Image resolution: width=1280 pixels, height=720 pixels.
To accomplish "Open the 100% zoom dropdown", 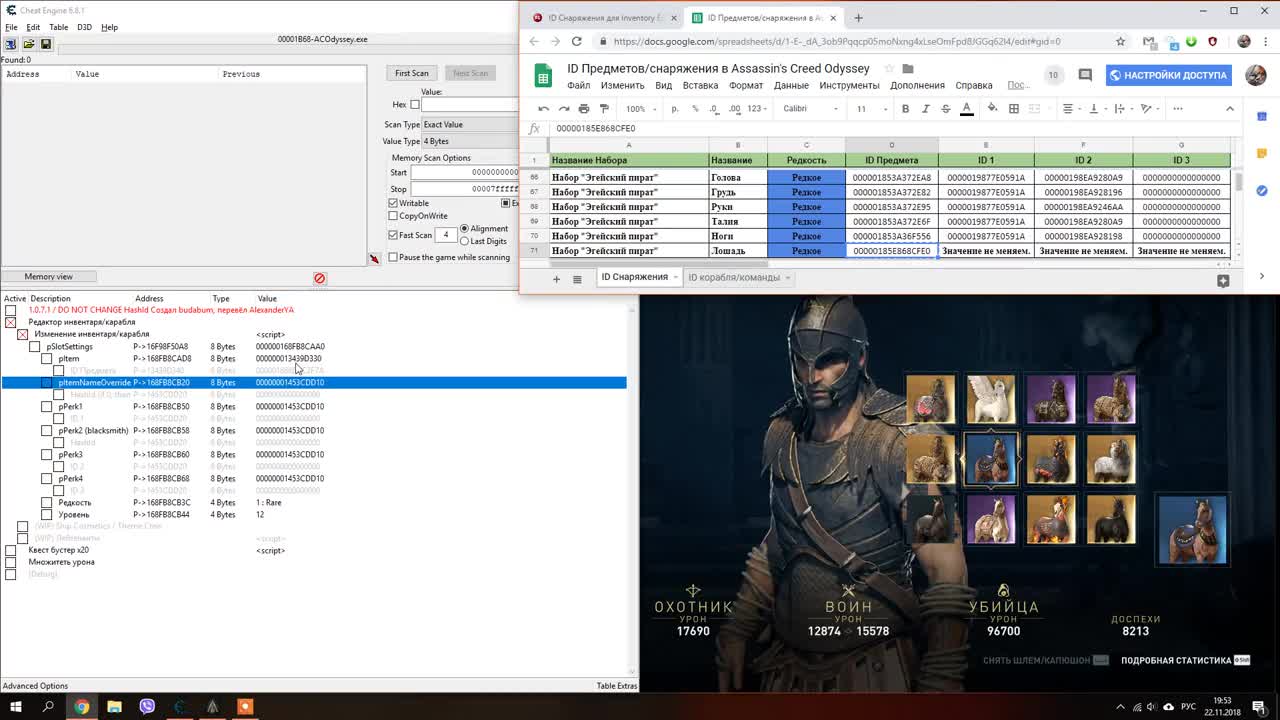I will [x=640, y=108].
